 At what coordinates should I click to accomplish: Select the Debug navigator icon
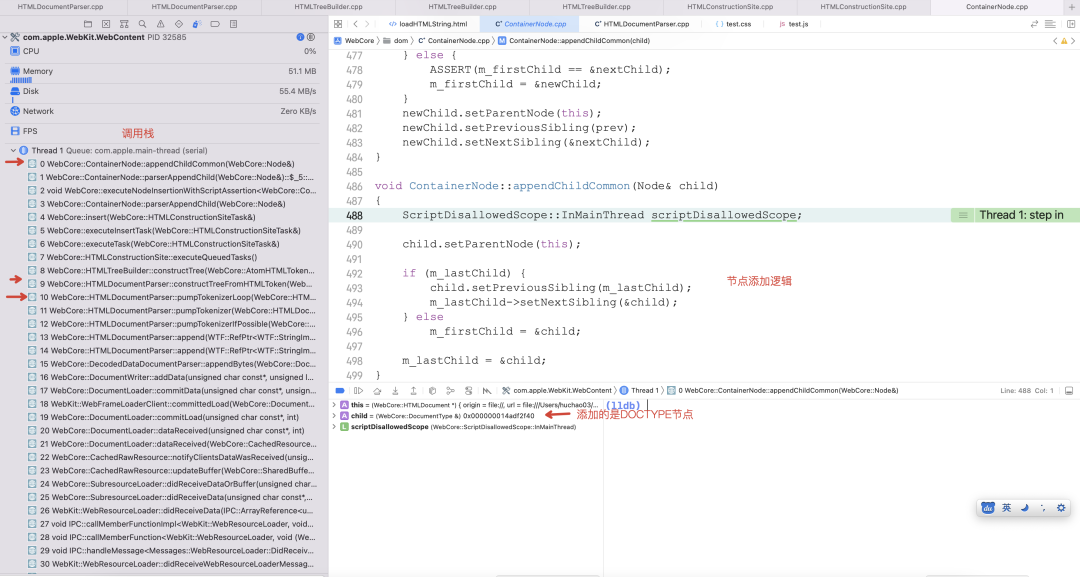pyautogui.click(x=197, y=24)
